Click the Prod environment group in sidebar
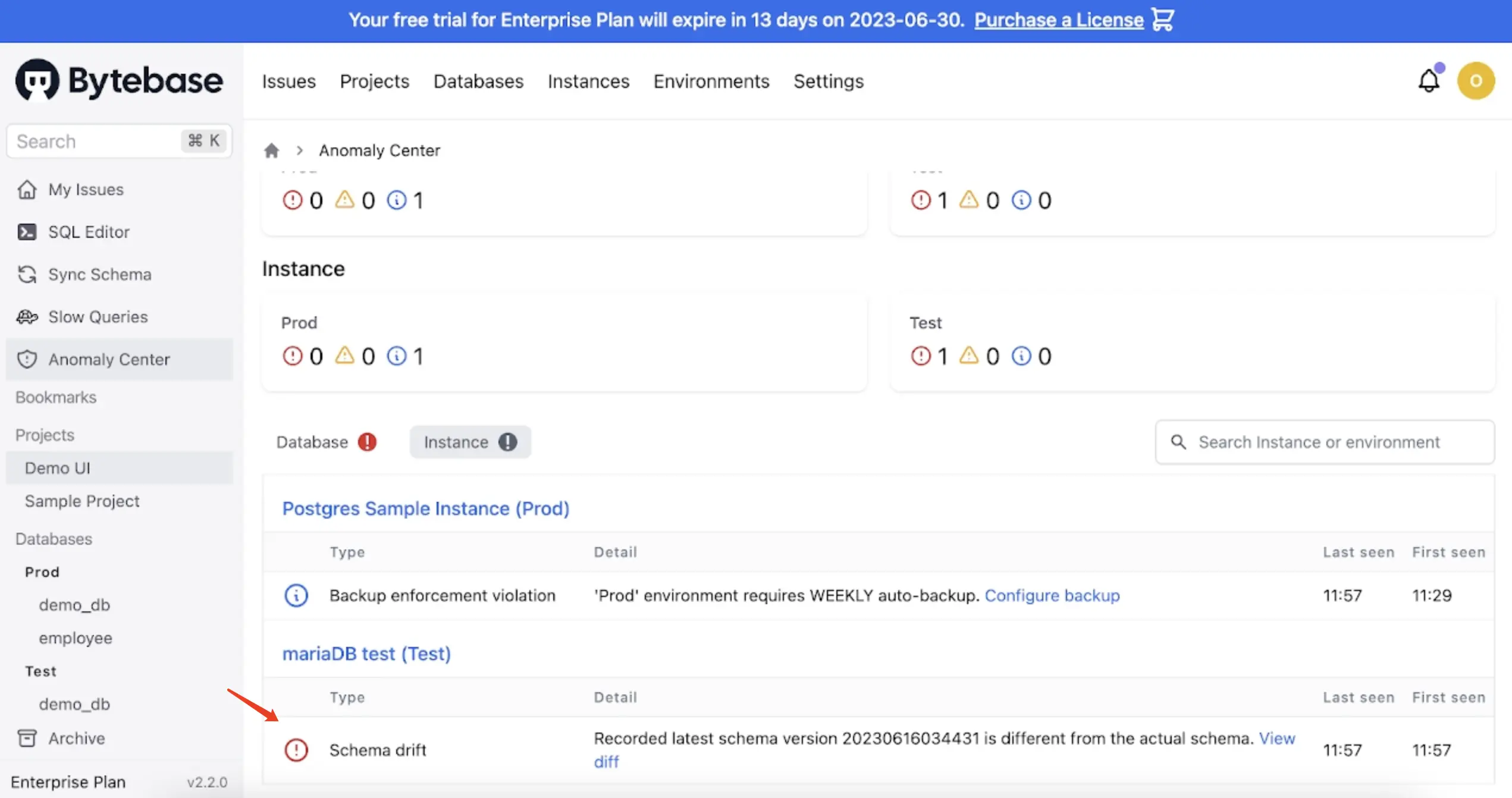Viewport: 1512px width, 798px height. click(x=42, y=572)
